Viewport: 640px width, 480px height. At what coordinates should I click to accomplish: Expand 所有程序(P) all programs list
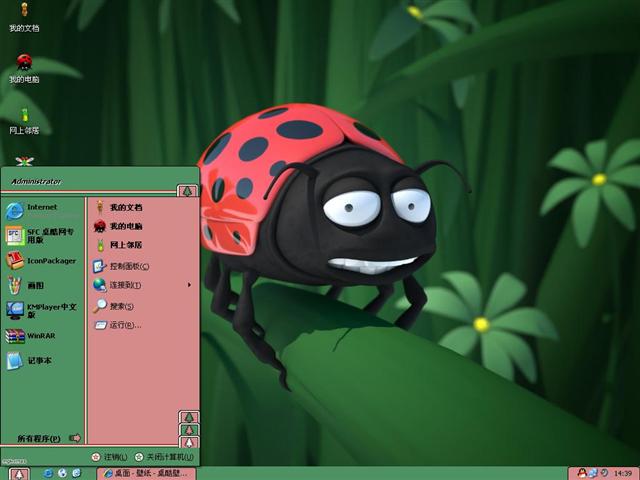click(49, 438)
